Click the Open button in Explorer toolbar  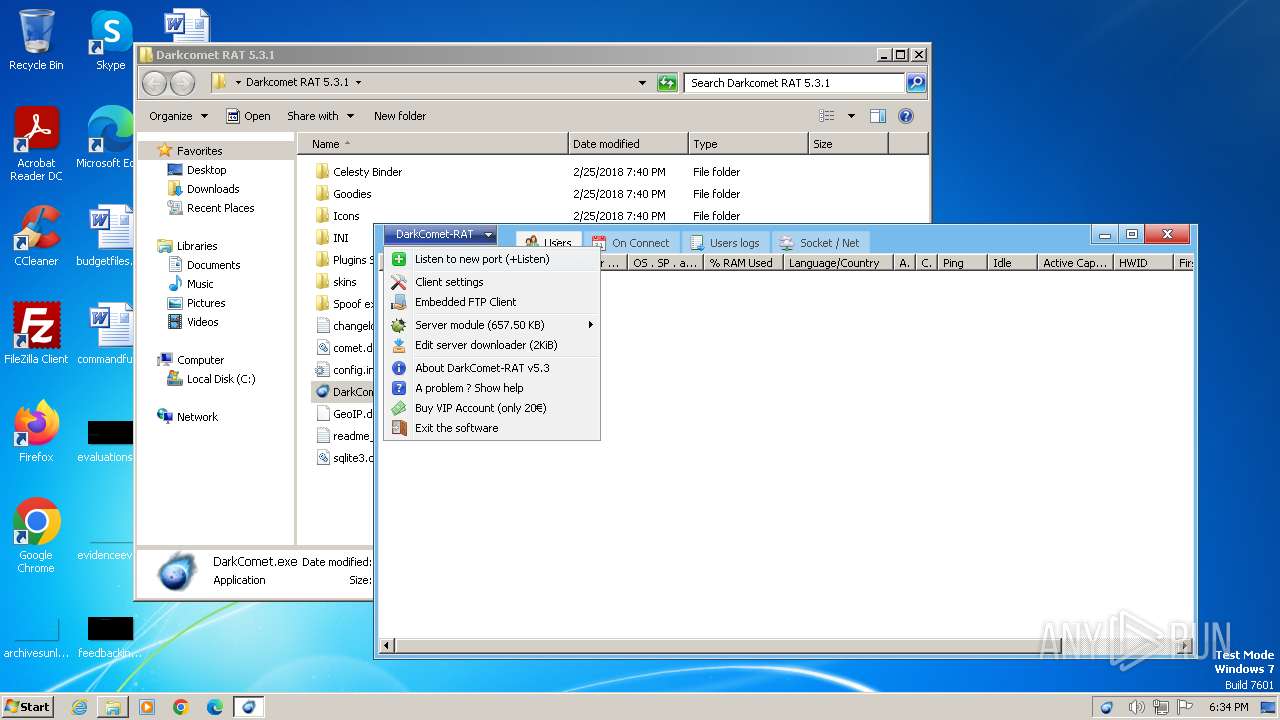pos(248,116)
